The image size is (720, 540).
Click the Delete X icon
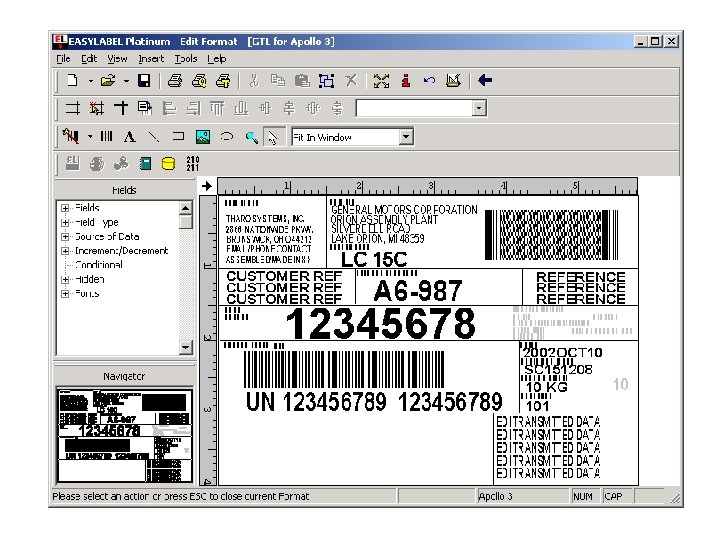pos(351,81)
